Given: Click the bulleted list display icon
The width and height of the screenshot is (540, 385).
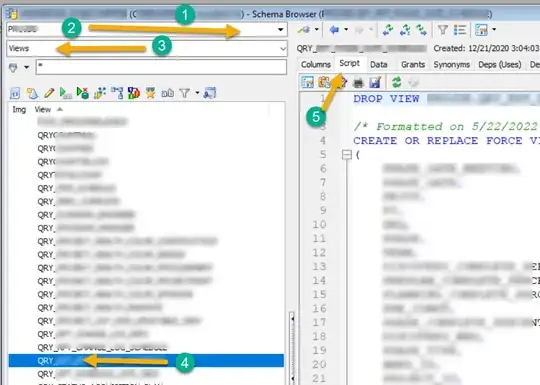Looking at the screenshot, I should (x=460, y=30).
